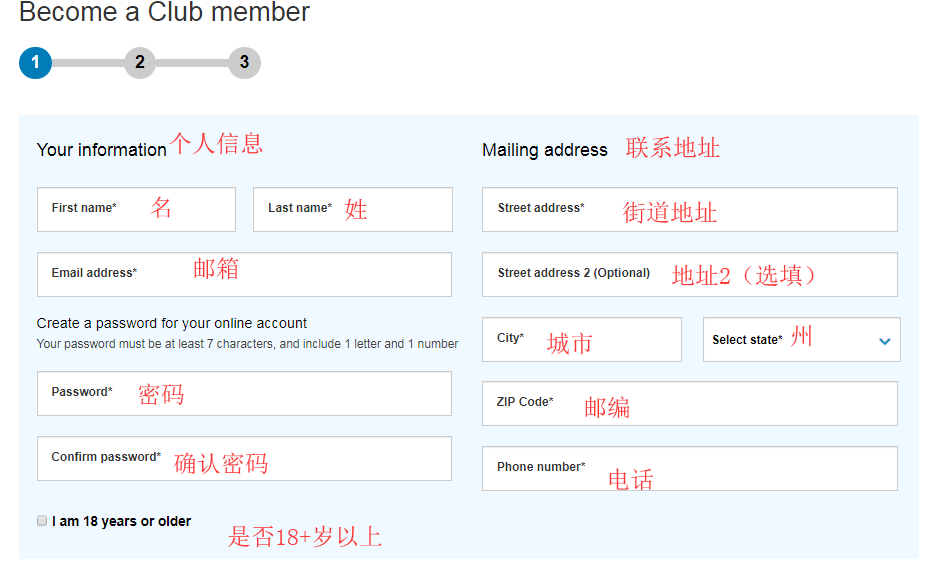Viewport: 945px width, 563px height.
Task: Go to step 2 in progress tracker
Action: coord(140,62)
